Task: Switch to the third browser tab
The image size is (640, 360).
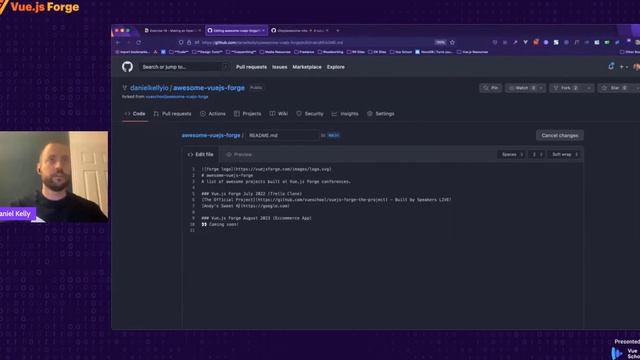Action: coord(300,31)
